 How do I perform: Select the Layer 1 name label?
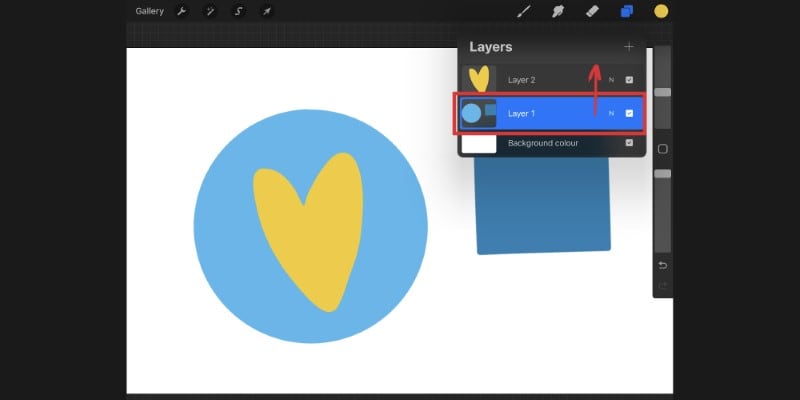click(x=521, y=114)
